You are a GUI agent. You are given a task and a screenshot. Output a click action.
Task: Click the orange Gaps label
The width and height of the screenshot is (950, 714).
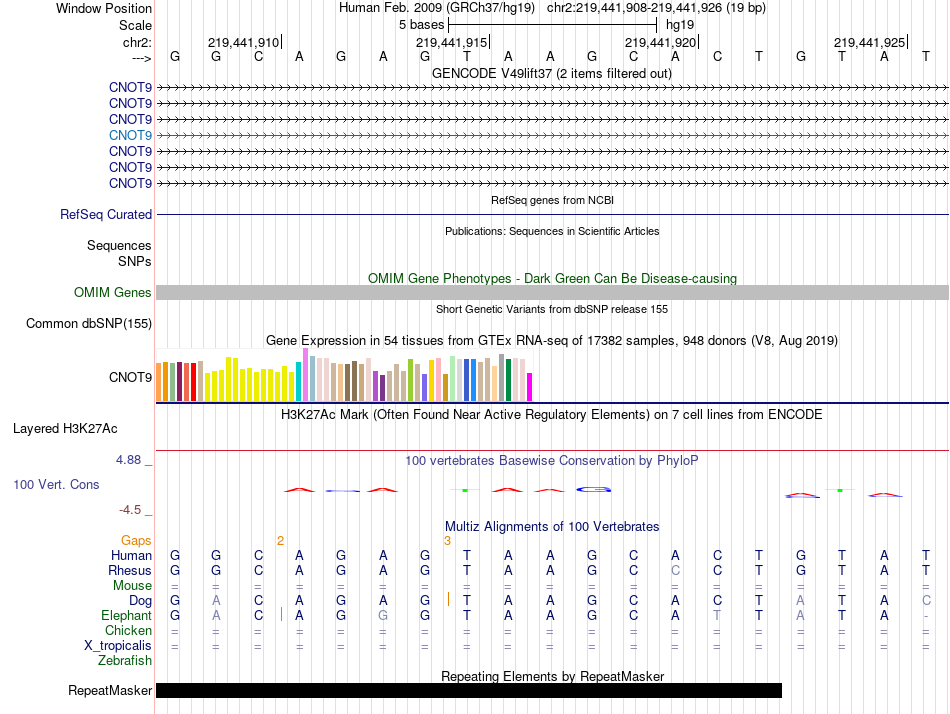[x=136, y=540]
